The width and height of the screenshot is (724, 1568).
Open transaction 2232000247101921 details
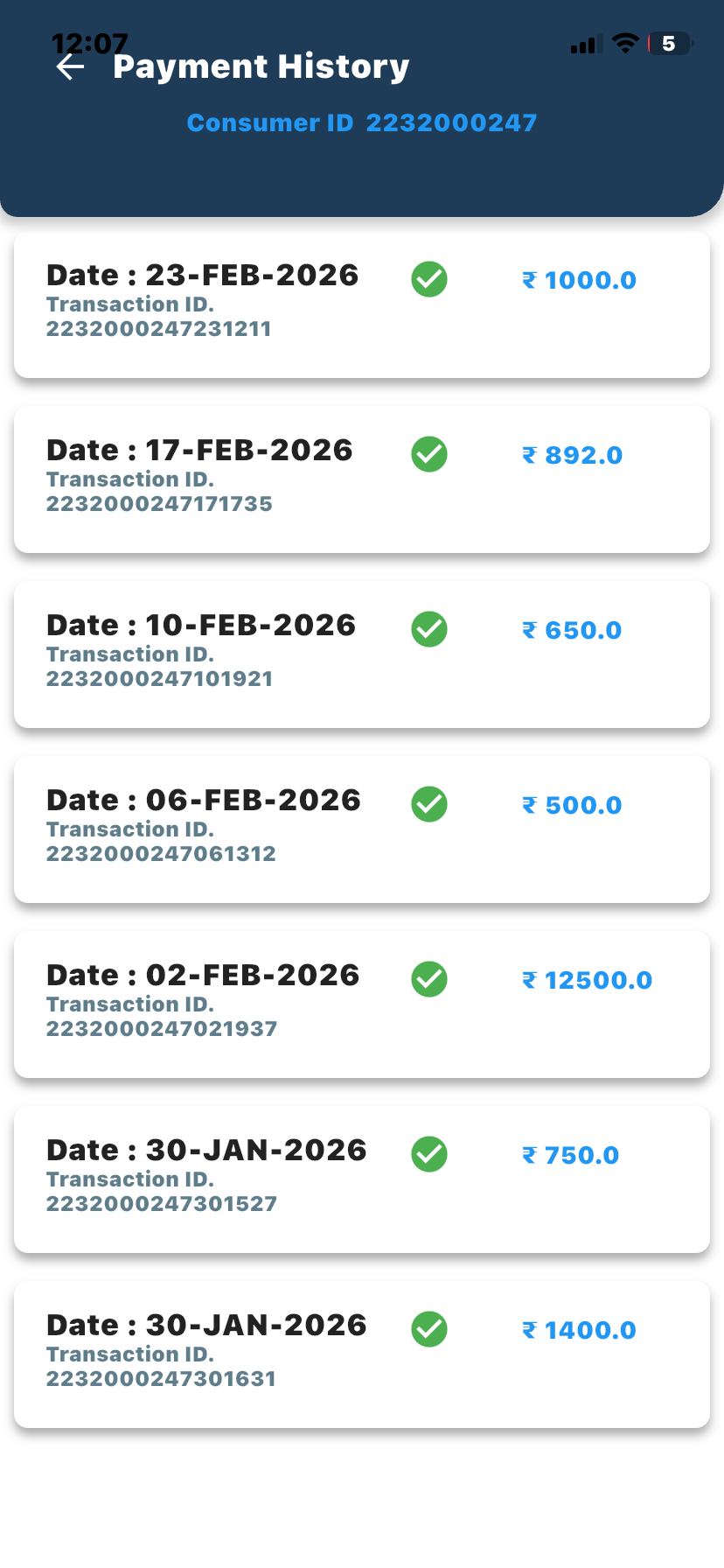point(159,678)
